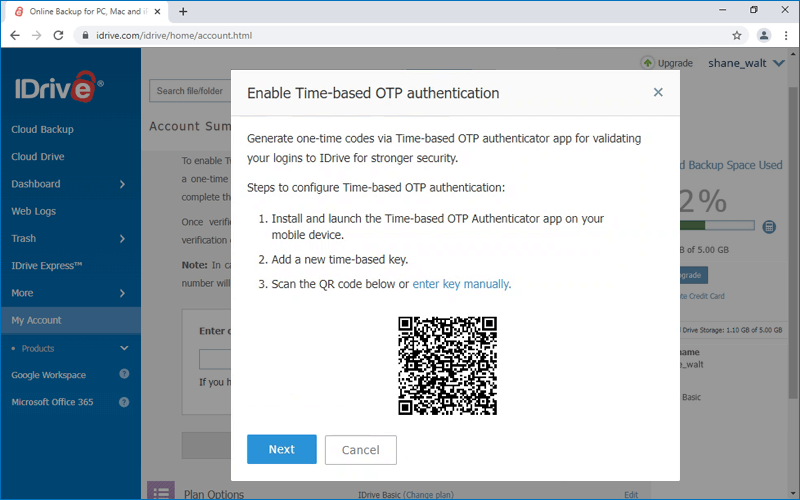The height and width of the screenshot is (500, 800).
Task: Click the enter key manually link
Action: (461, 284)
